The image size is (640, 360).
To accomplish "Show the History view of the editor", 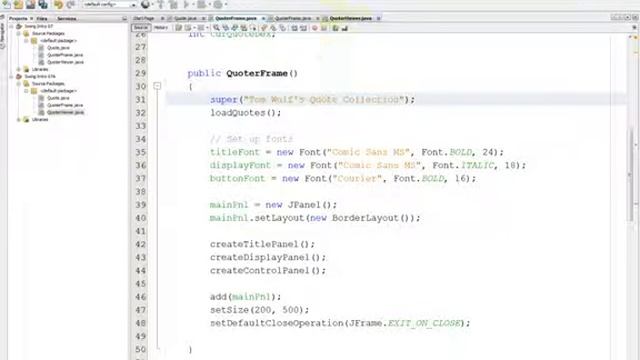I will (161, 28).
